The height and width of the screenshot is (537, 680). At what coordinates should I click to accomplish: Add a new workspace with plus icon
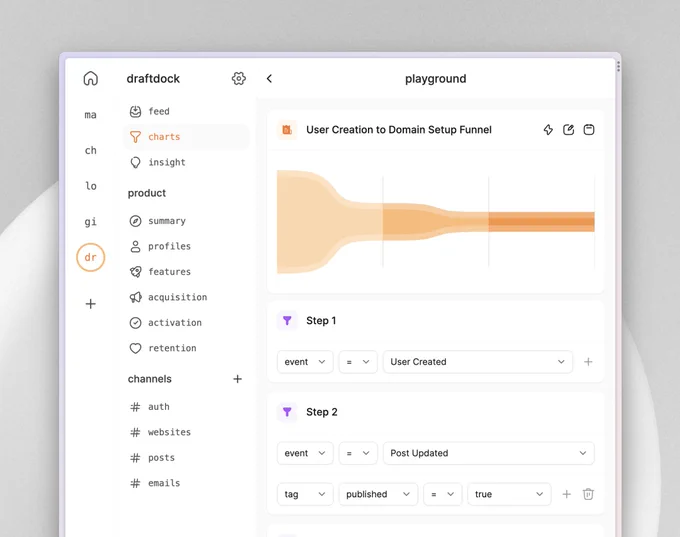[x=91, y=304]
